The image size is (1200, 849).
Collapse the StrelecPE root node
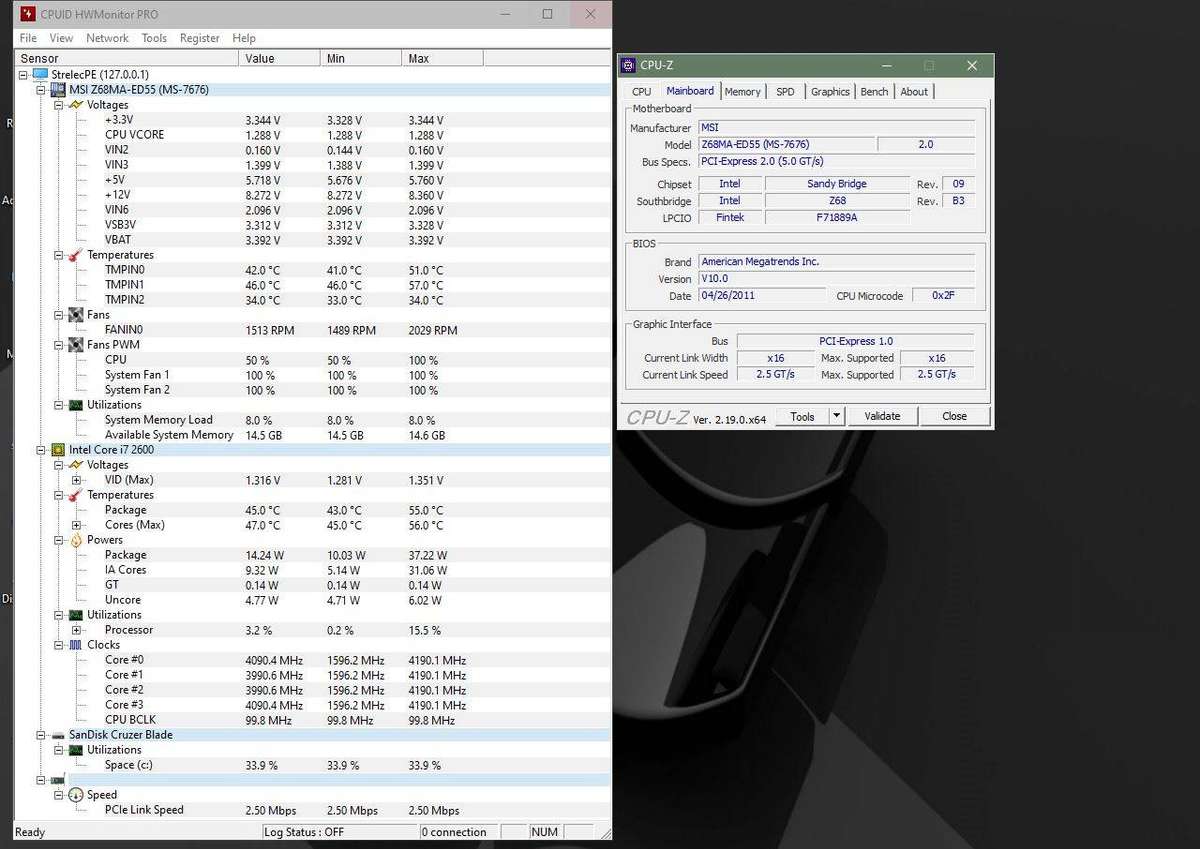(23, 75)
